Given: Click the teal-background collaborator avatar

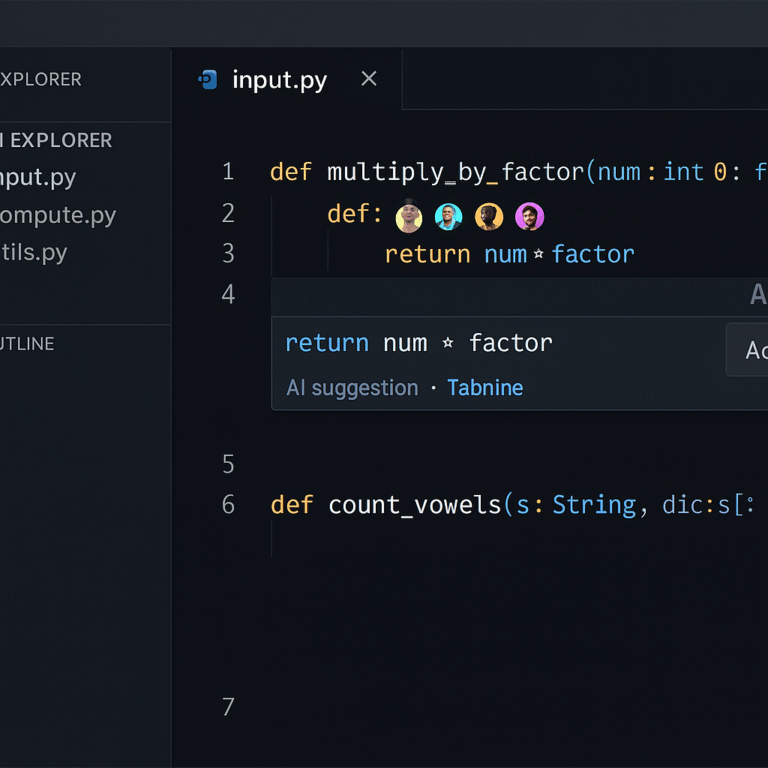Looking at the screenshot, I should pos(448,216).
